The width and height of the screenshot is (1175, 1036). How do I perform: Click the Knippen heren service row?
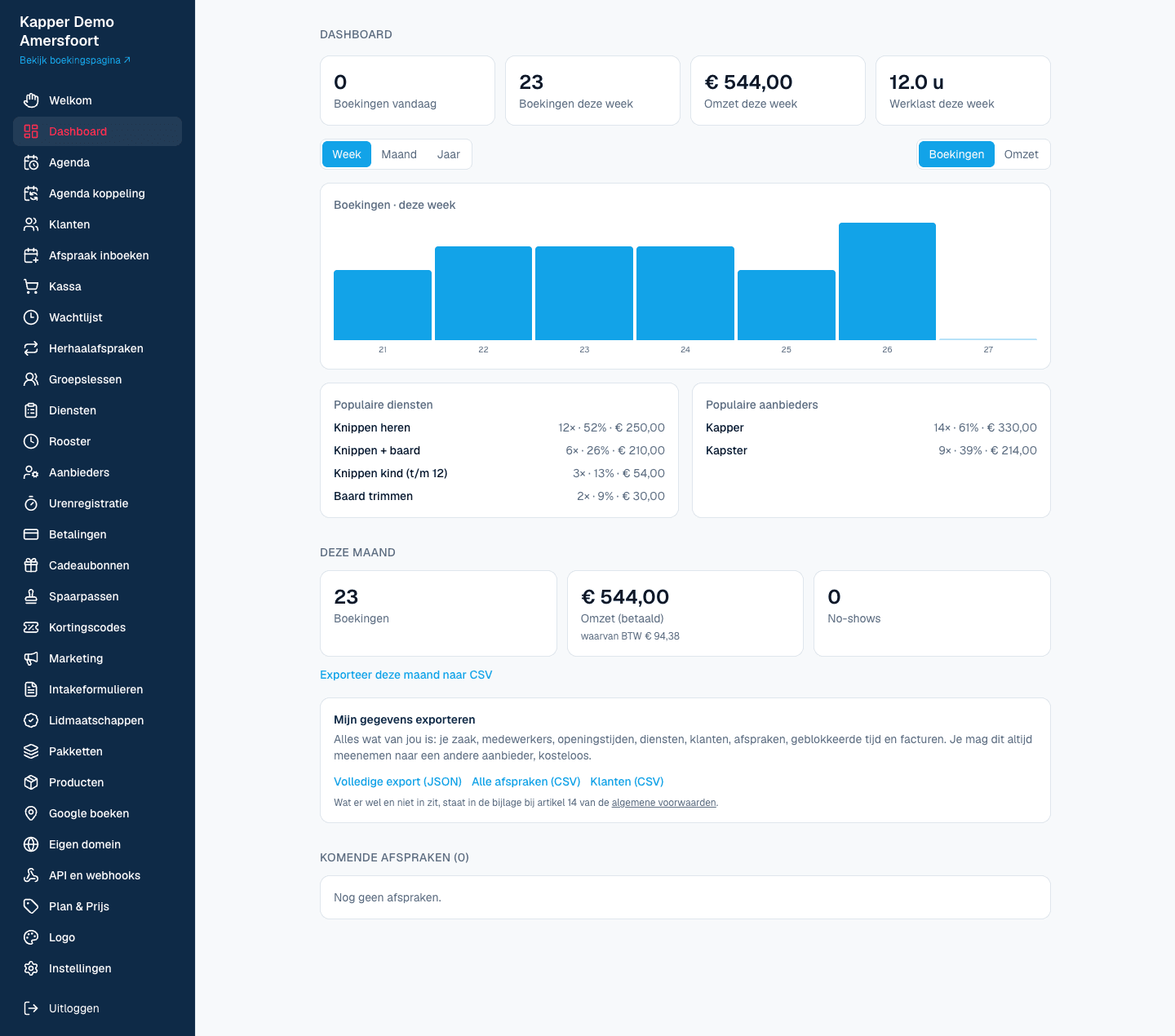pyautogui.click(x=499, y=427)
